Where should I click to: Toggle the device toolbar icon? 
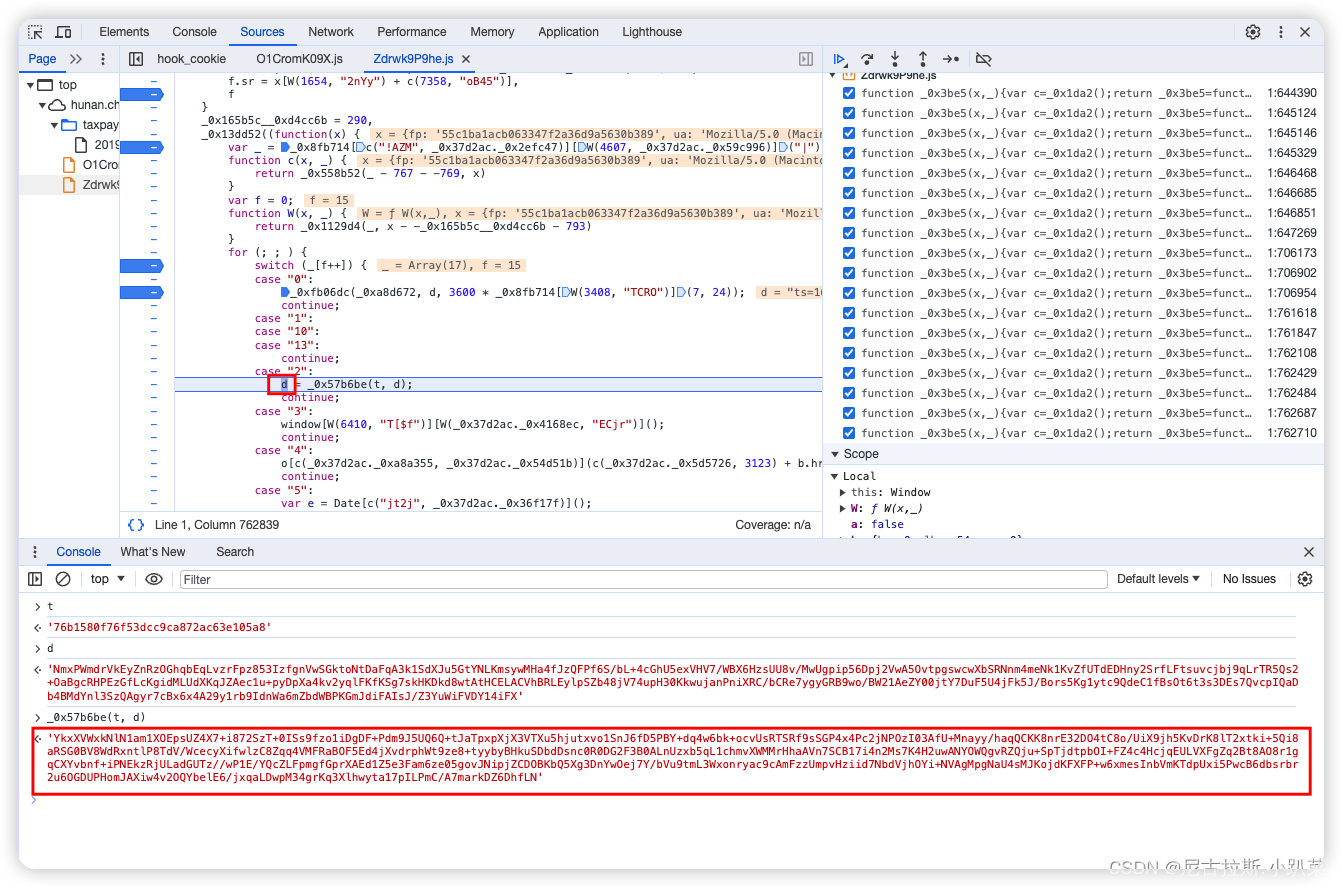[63, 32]
